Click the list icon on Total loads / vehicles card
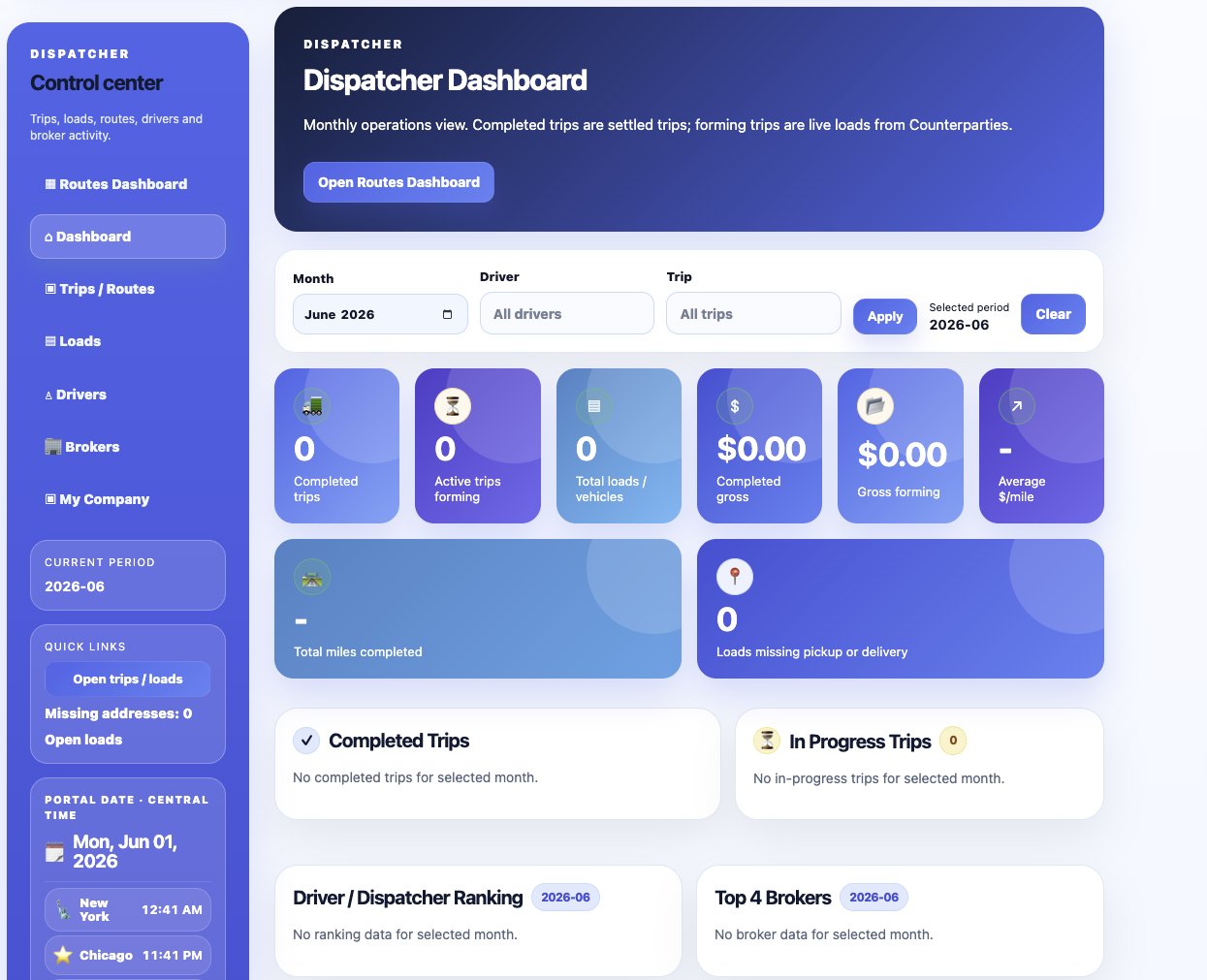Viewport: 1207px width, 980px height. 594,406
